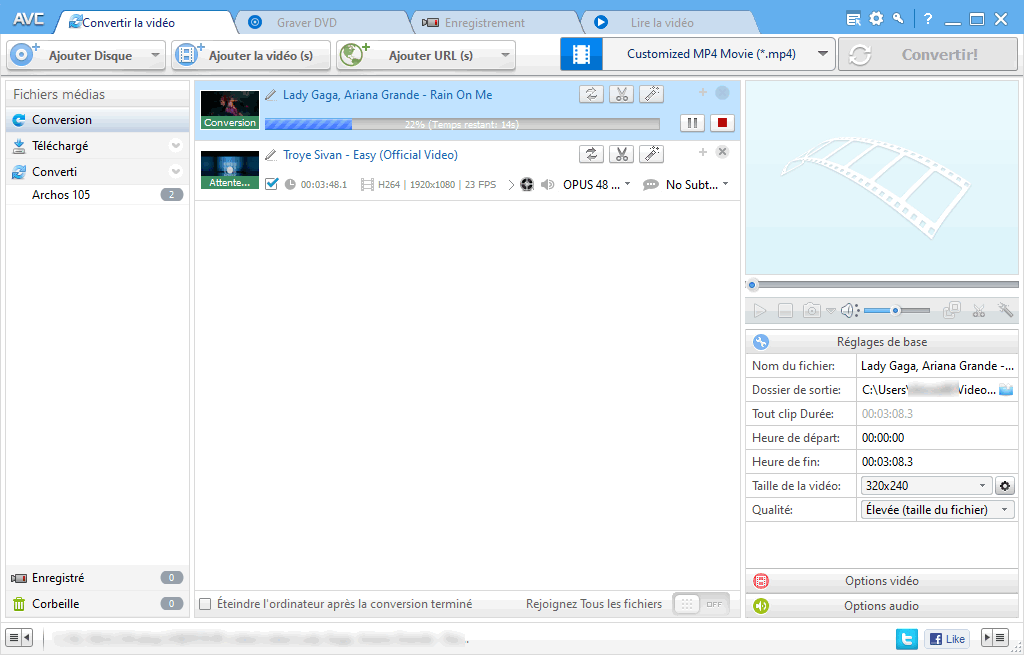Open the Archos 105 converted folder
This screenshot has width=1024, height=655.
pos(98,195)
